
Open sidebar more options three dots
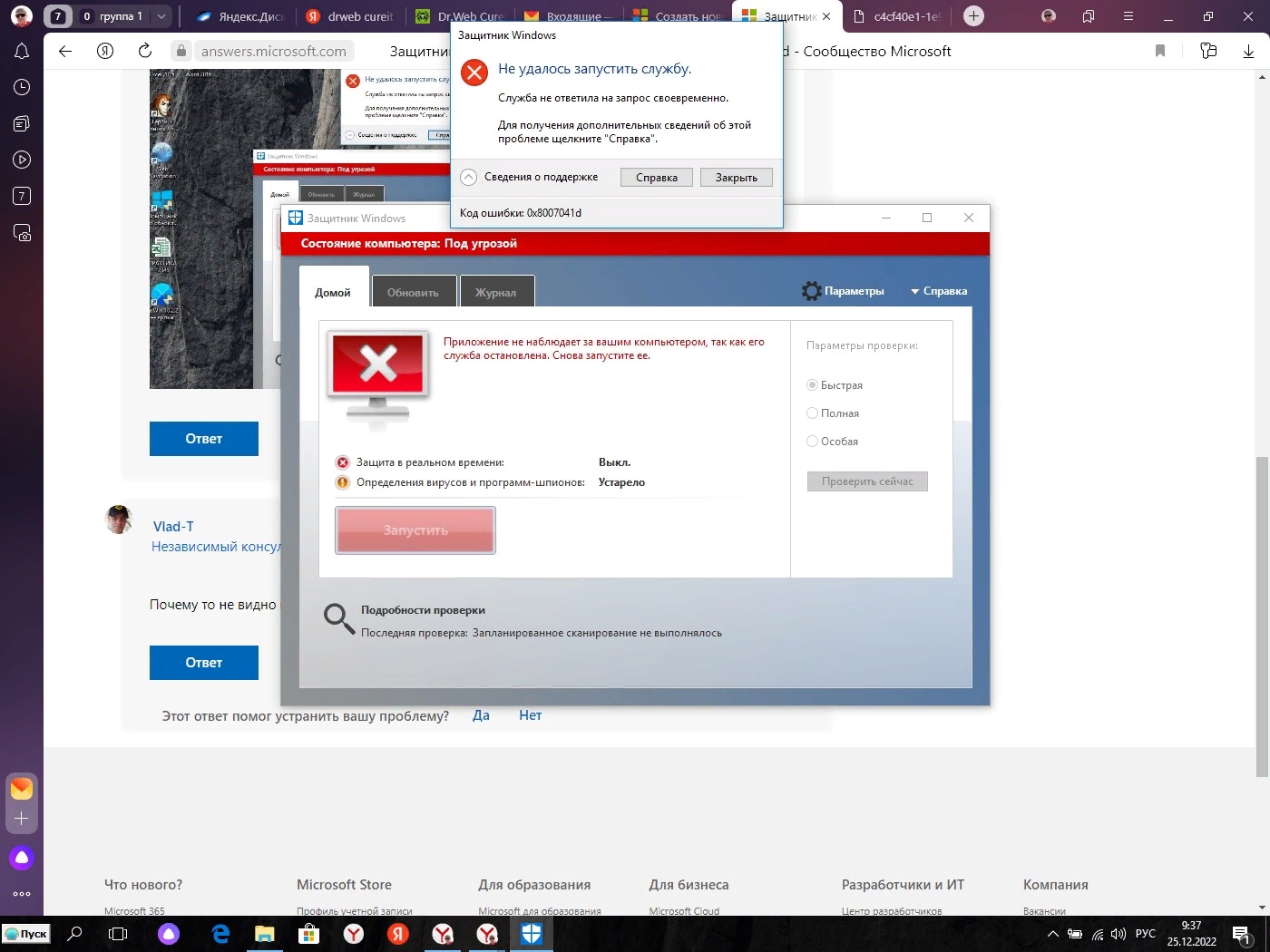22,894
